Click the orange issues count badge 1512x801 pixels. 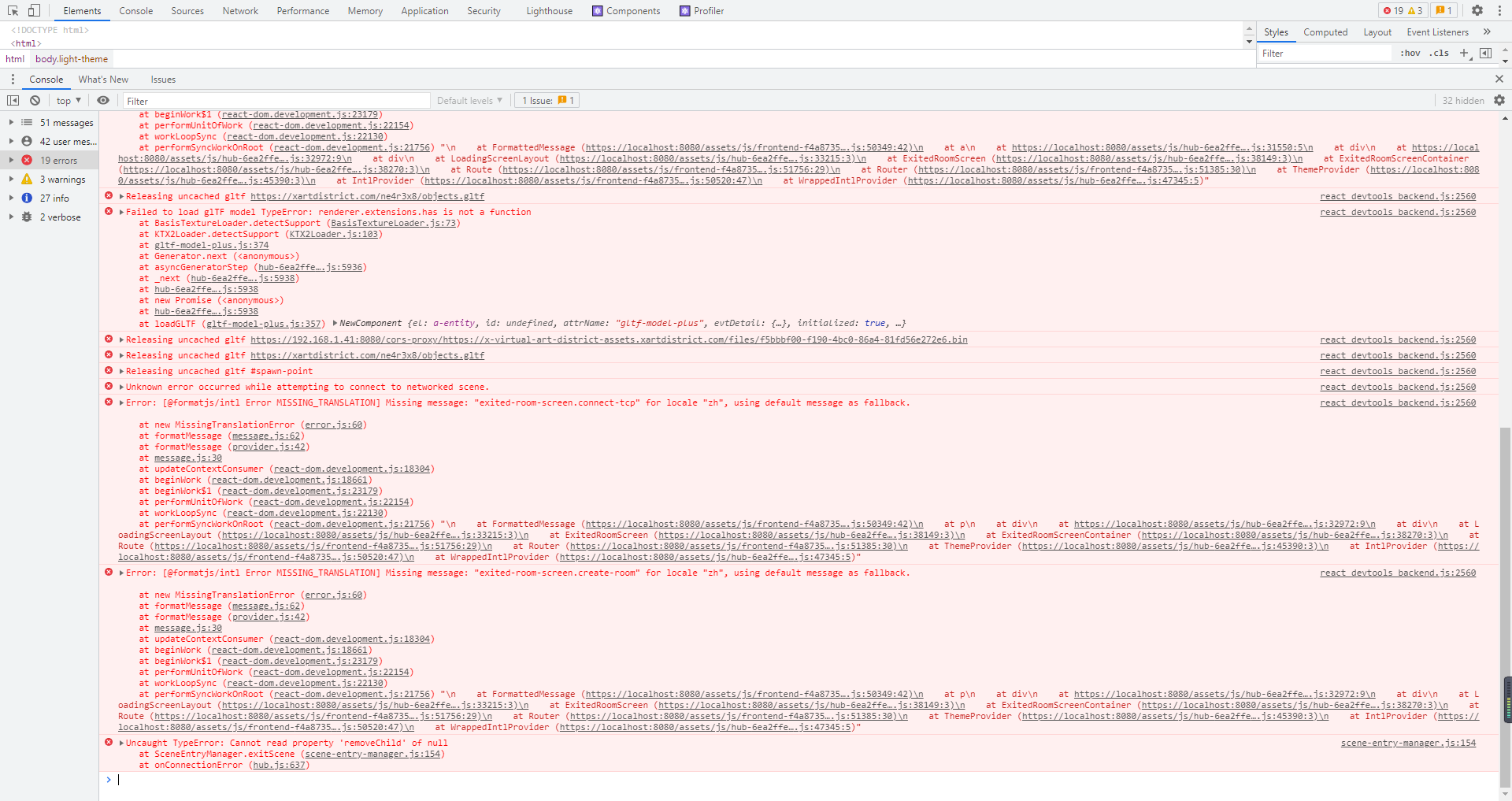click(1443, 10)
